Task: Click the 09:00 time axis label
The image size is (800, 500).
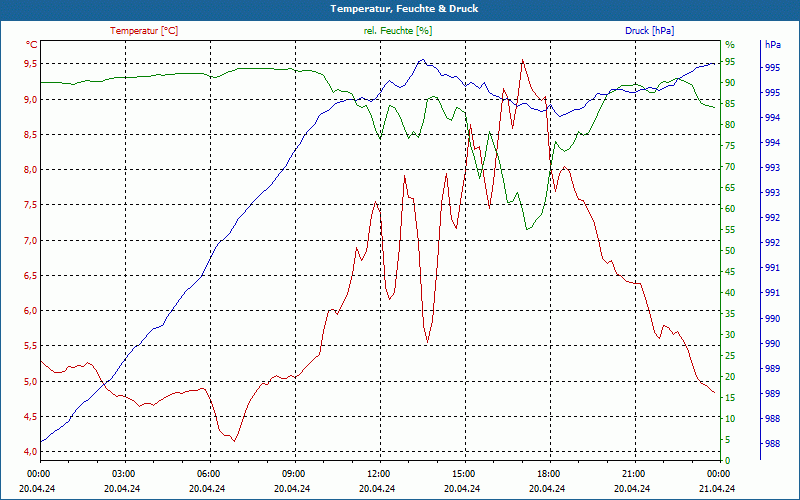Action: point(293,473)
